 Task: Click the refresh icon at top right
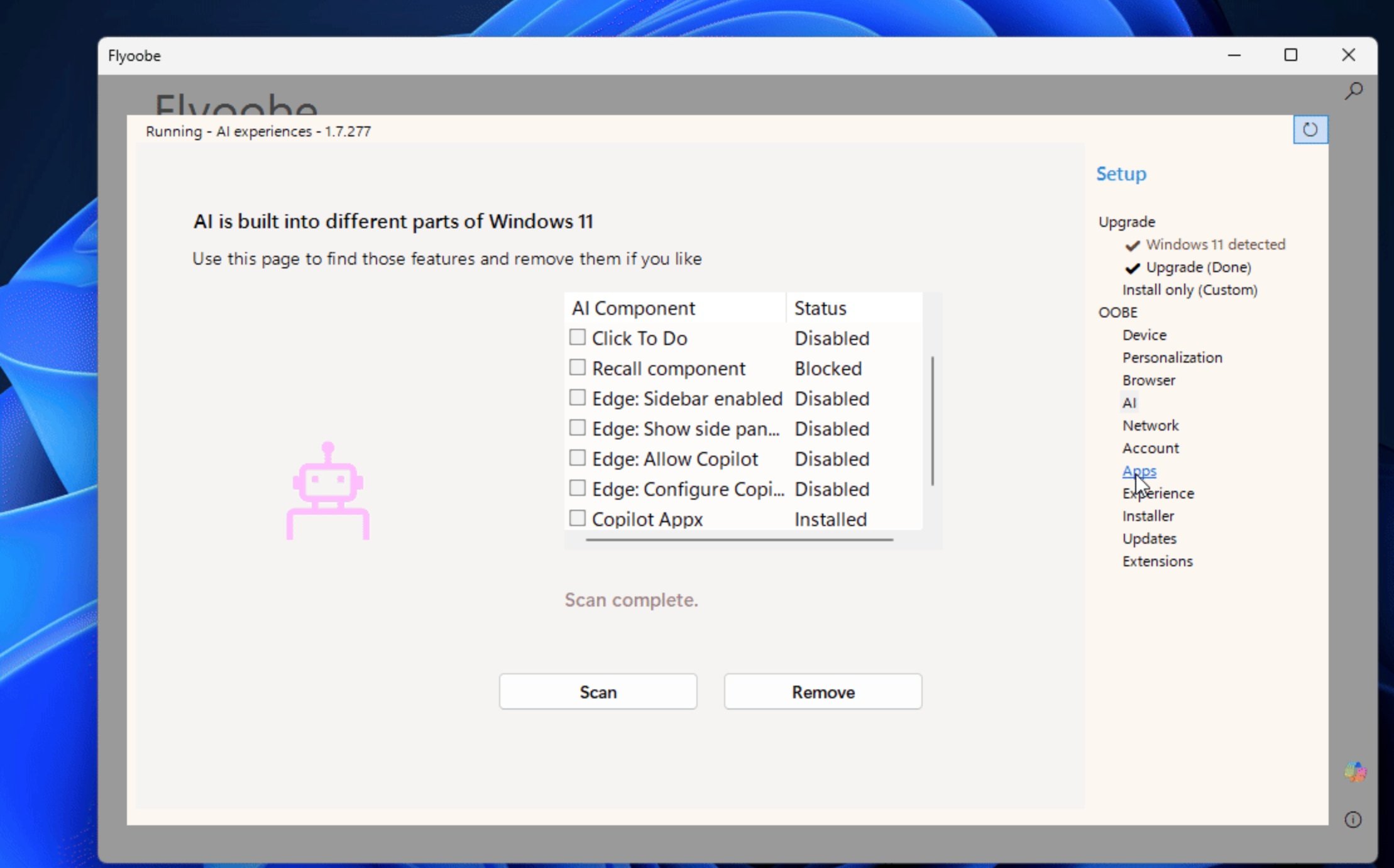coord(1310,129)
